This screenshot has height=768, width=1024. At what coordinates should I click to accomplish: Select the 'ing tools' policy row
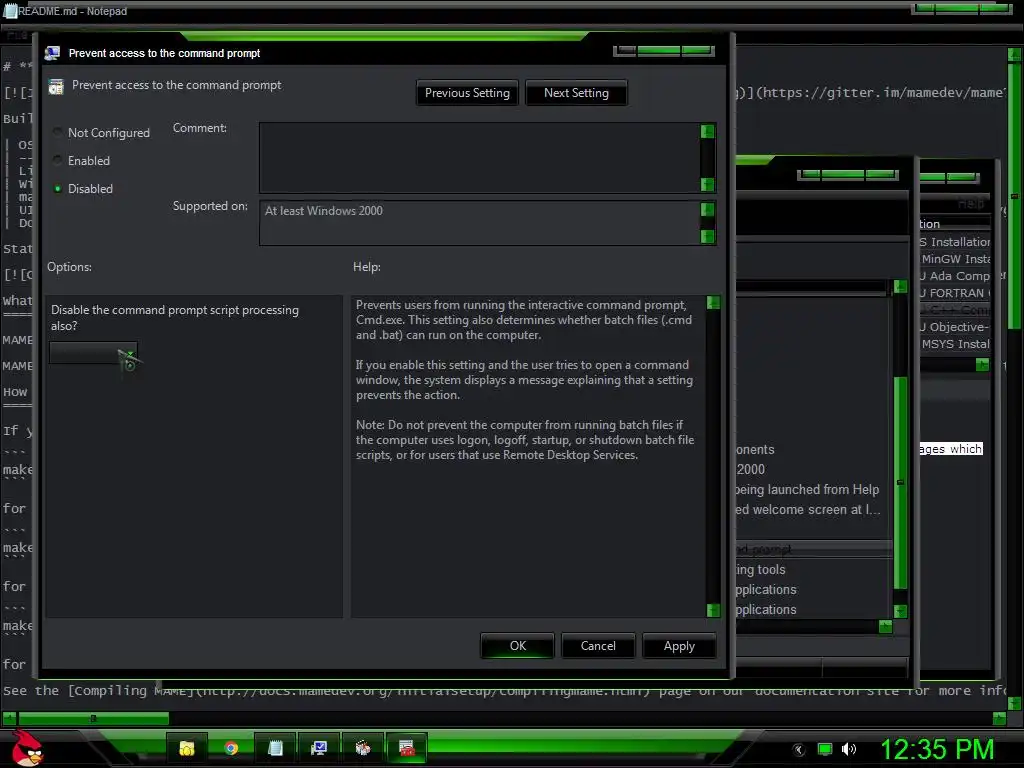pyautogui.click(x=760, y=569)
